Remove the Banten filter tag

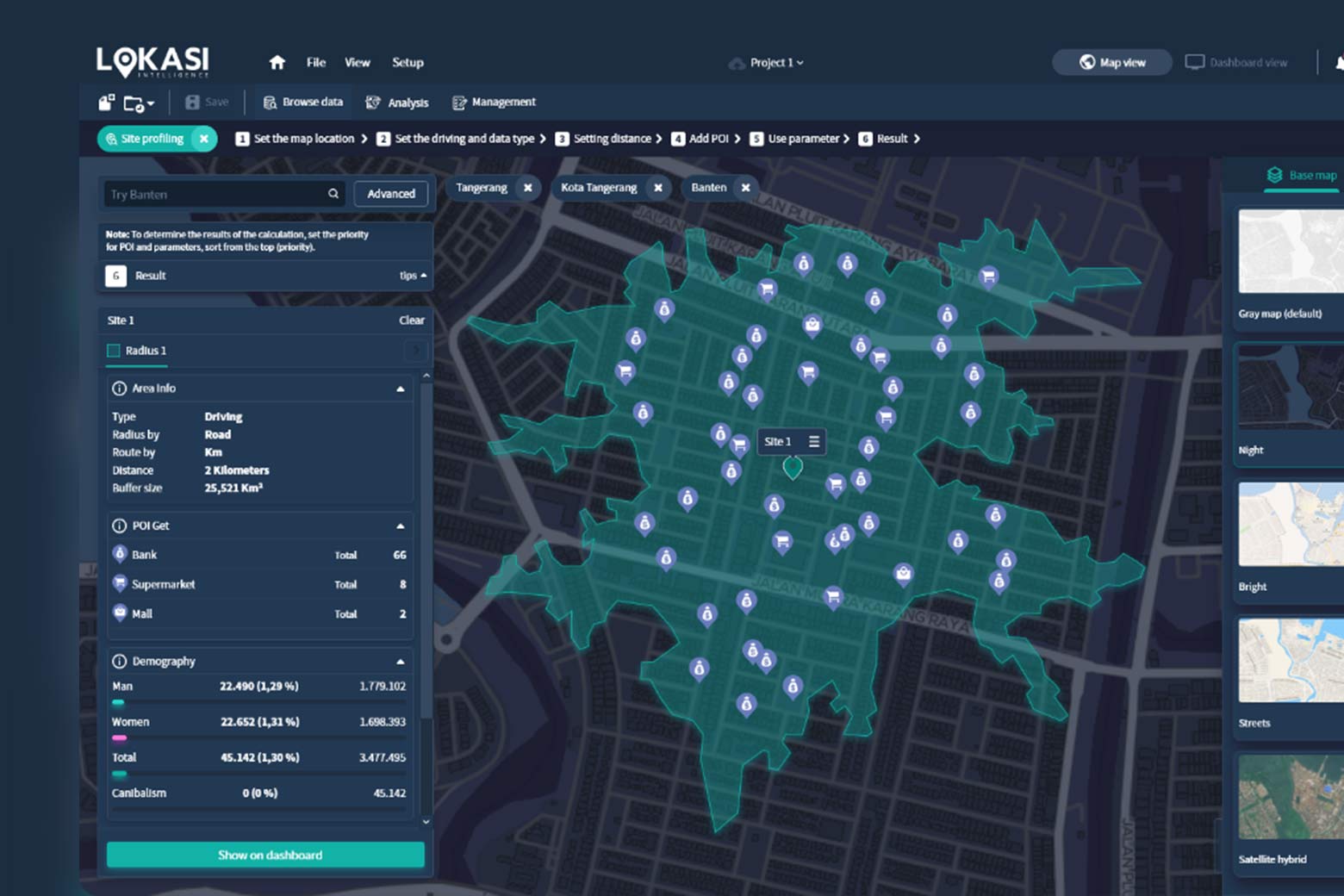pyautogui.click(x=746, y=188)
